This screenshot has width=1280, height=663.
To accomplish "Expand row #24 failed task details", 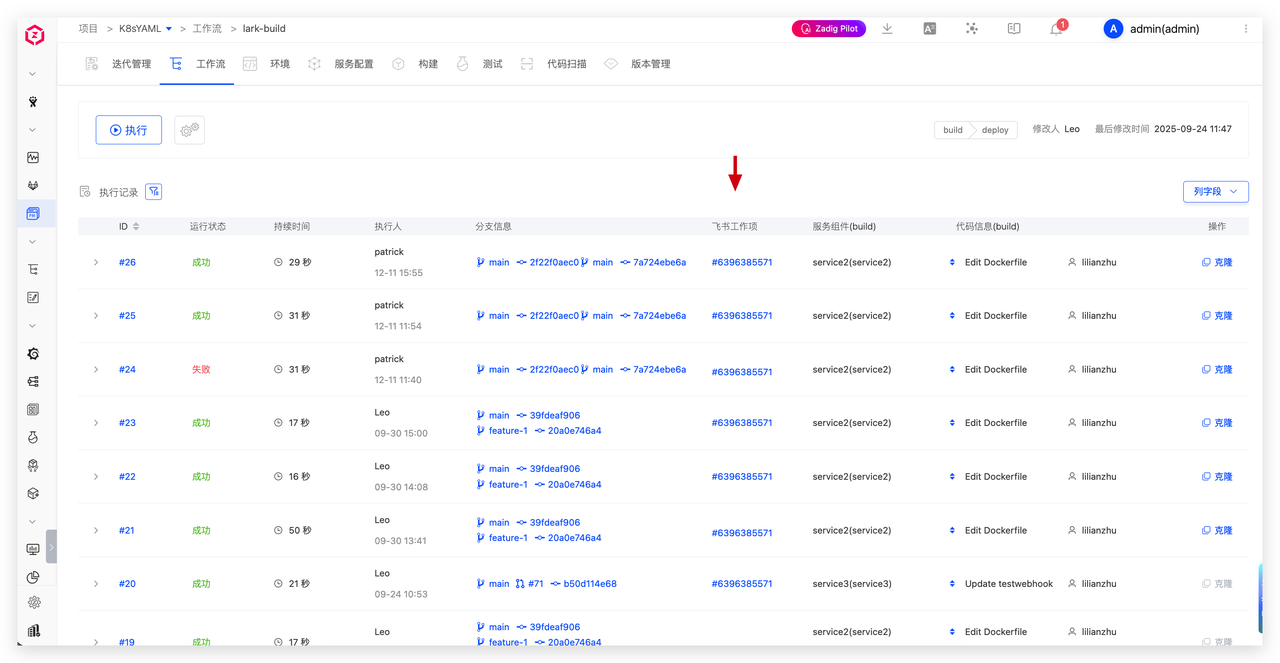I will (96, 370).
